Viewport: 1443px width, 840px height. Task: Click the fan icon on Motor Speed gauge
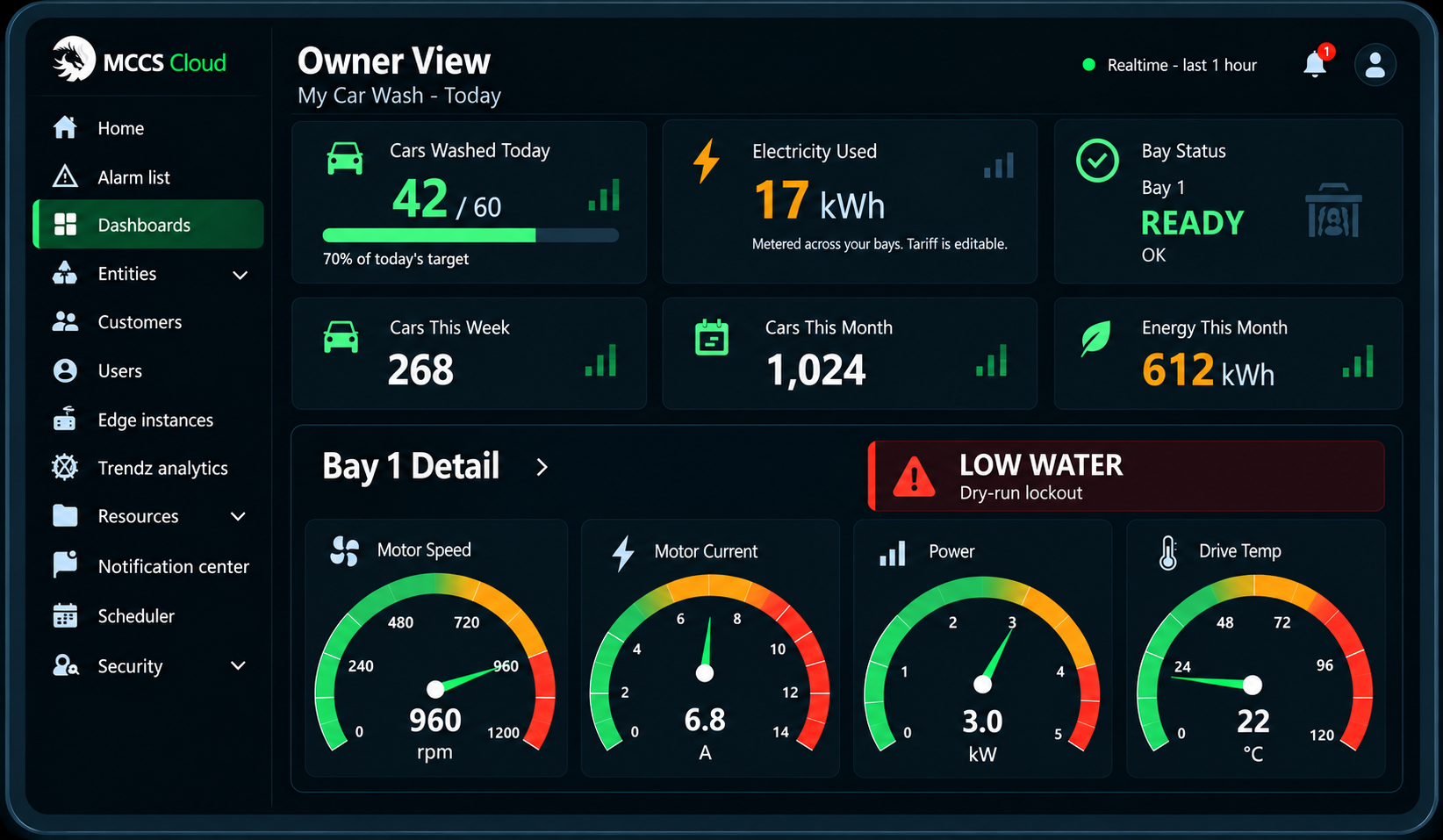pos(345,551)
